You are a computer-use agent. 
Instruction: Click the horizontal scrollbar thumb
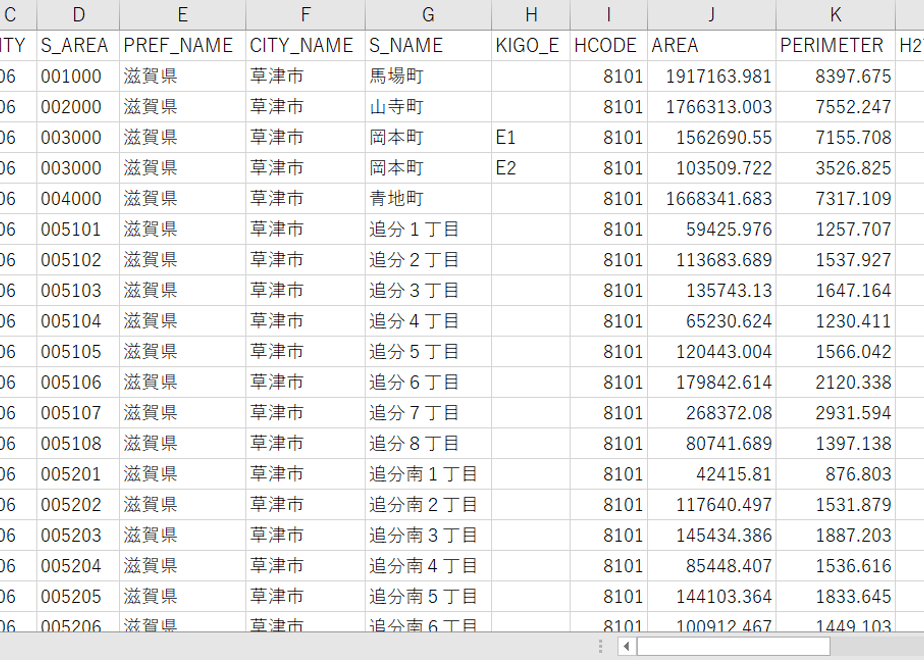click(x=734, y=646)
